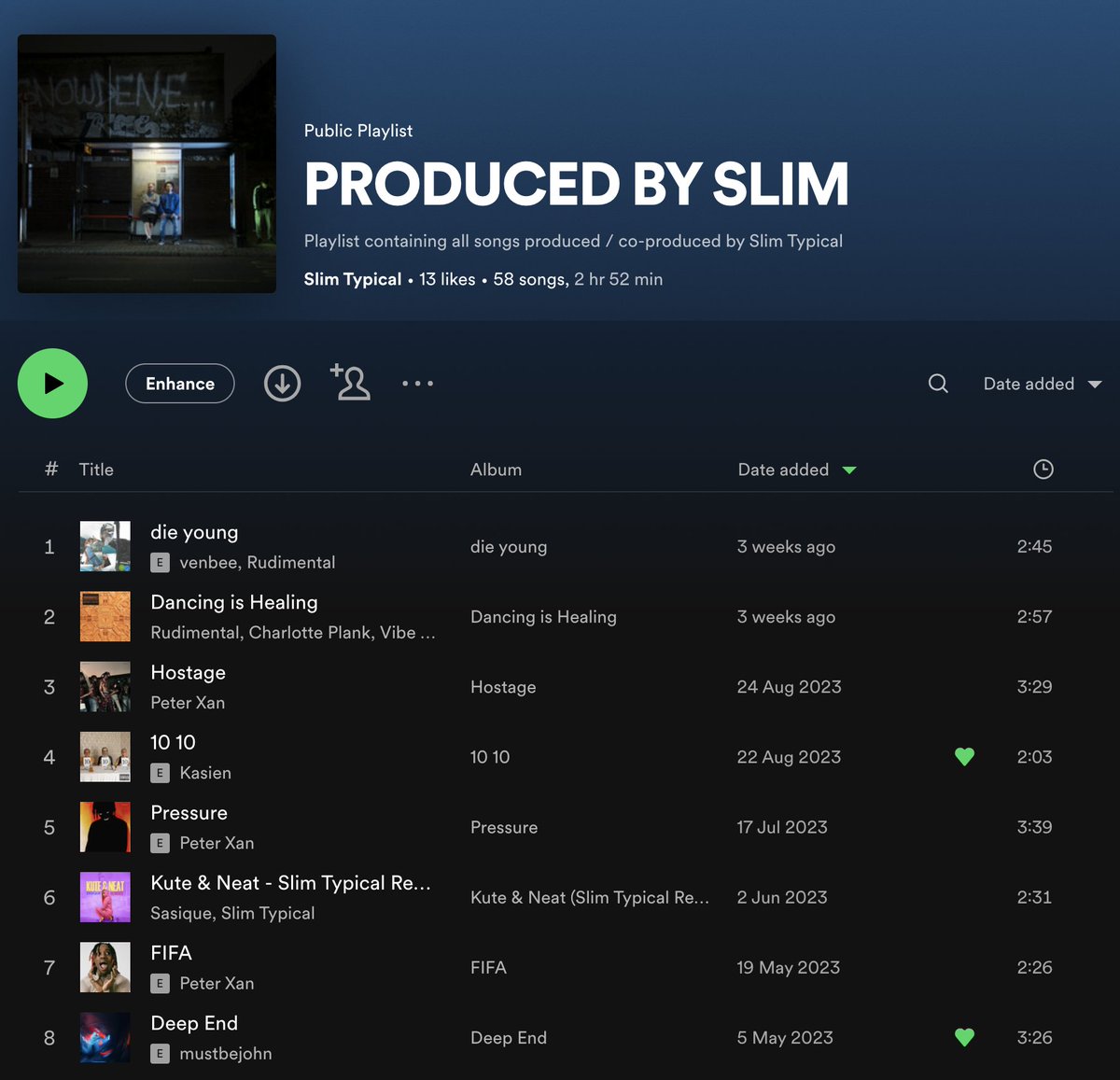Invite collaborators with the add-user icon
Image resolution: width=1120 pixels, height=1080 pixels.
click(351, 383)
